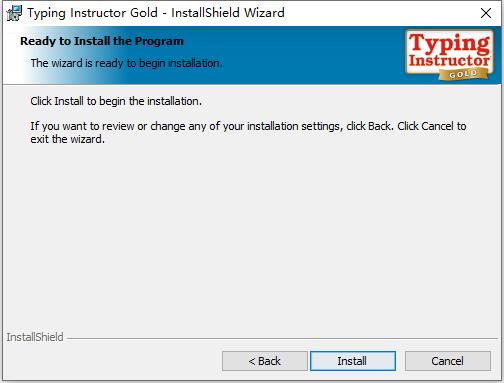The width and height of the screenshot is (504, 383).
Task: Close the InstallShield Wizard window
Action: click(x=486, y=13)
